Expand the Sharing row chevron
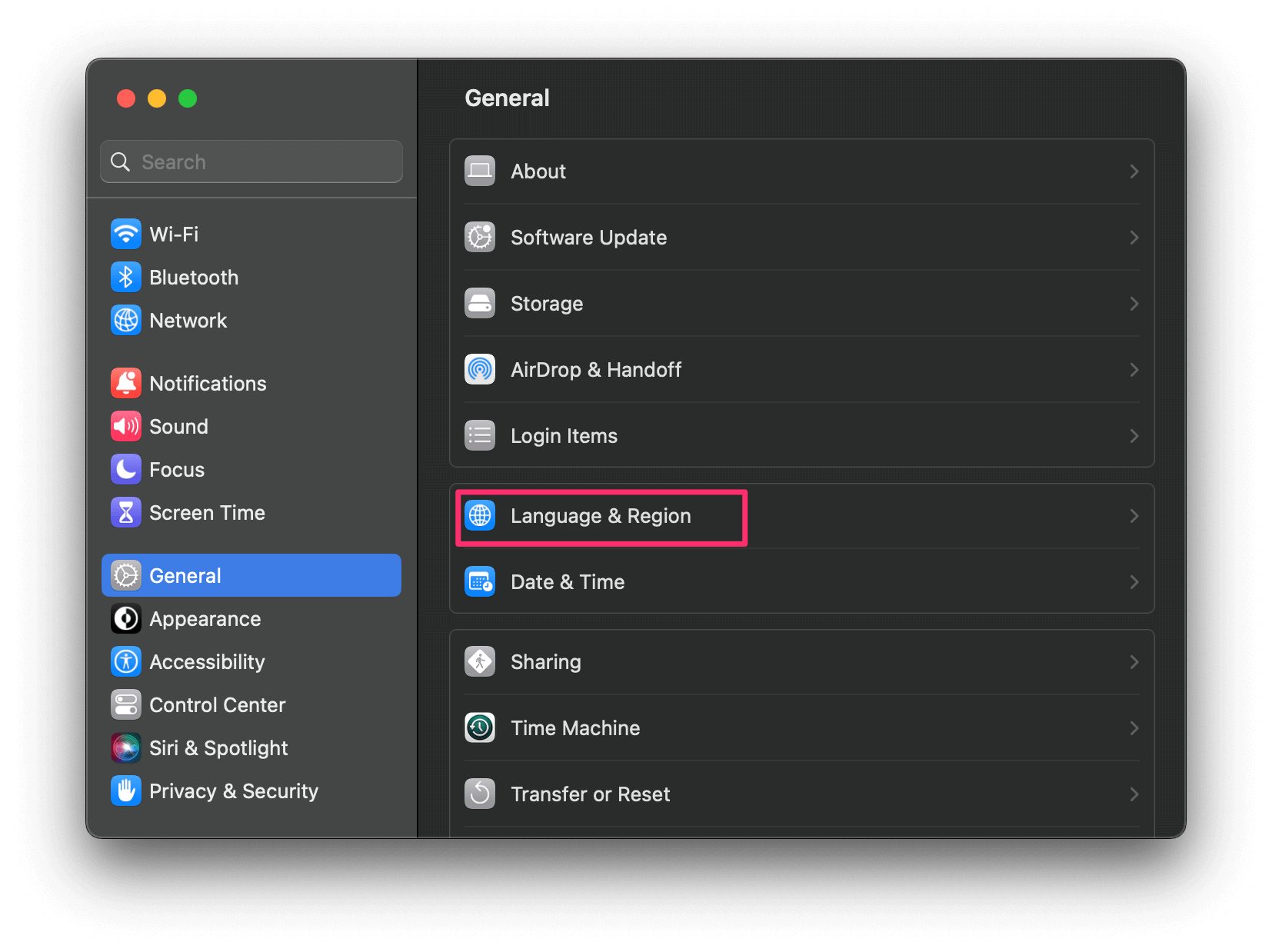Screen dimensions: 1272x952 tap(1134, 661)
